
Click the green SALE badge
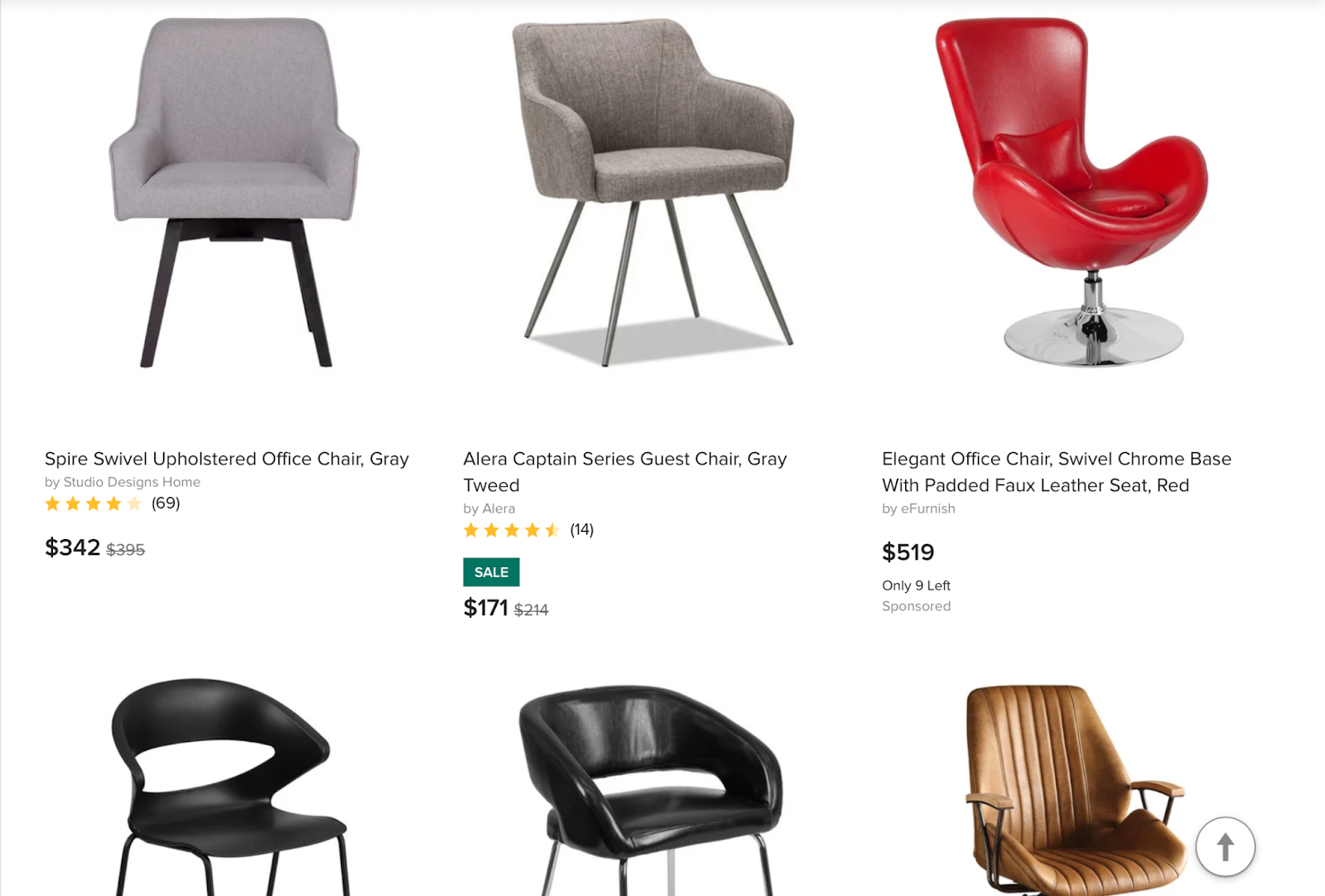pyautogui.click(x=491, y=572)
